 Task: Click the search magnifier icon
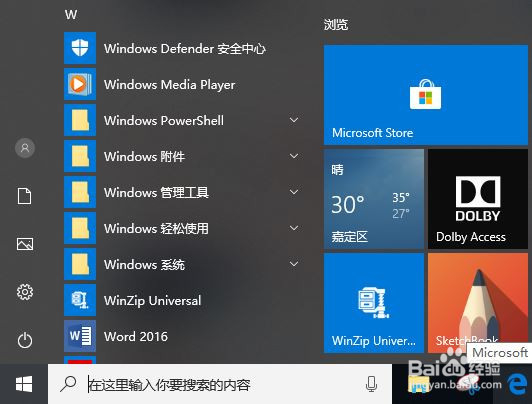[x=68, y=384]
